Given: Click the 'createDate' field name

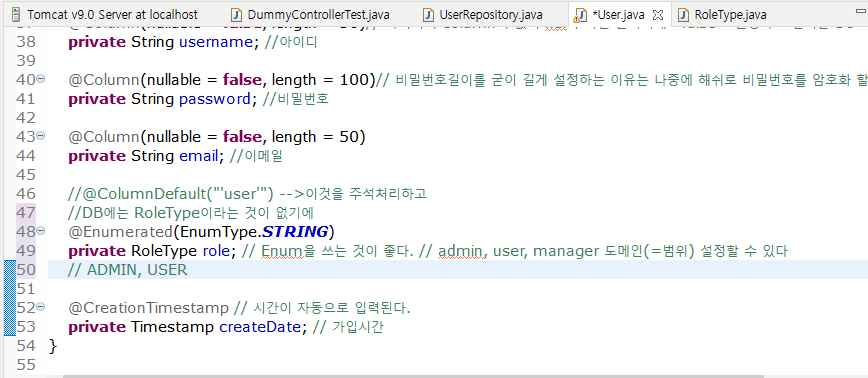Looking at the screenshot, I should coord(261,327).
